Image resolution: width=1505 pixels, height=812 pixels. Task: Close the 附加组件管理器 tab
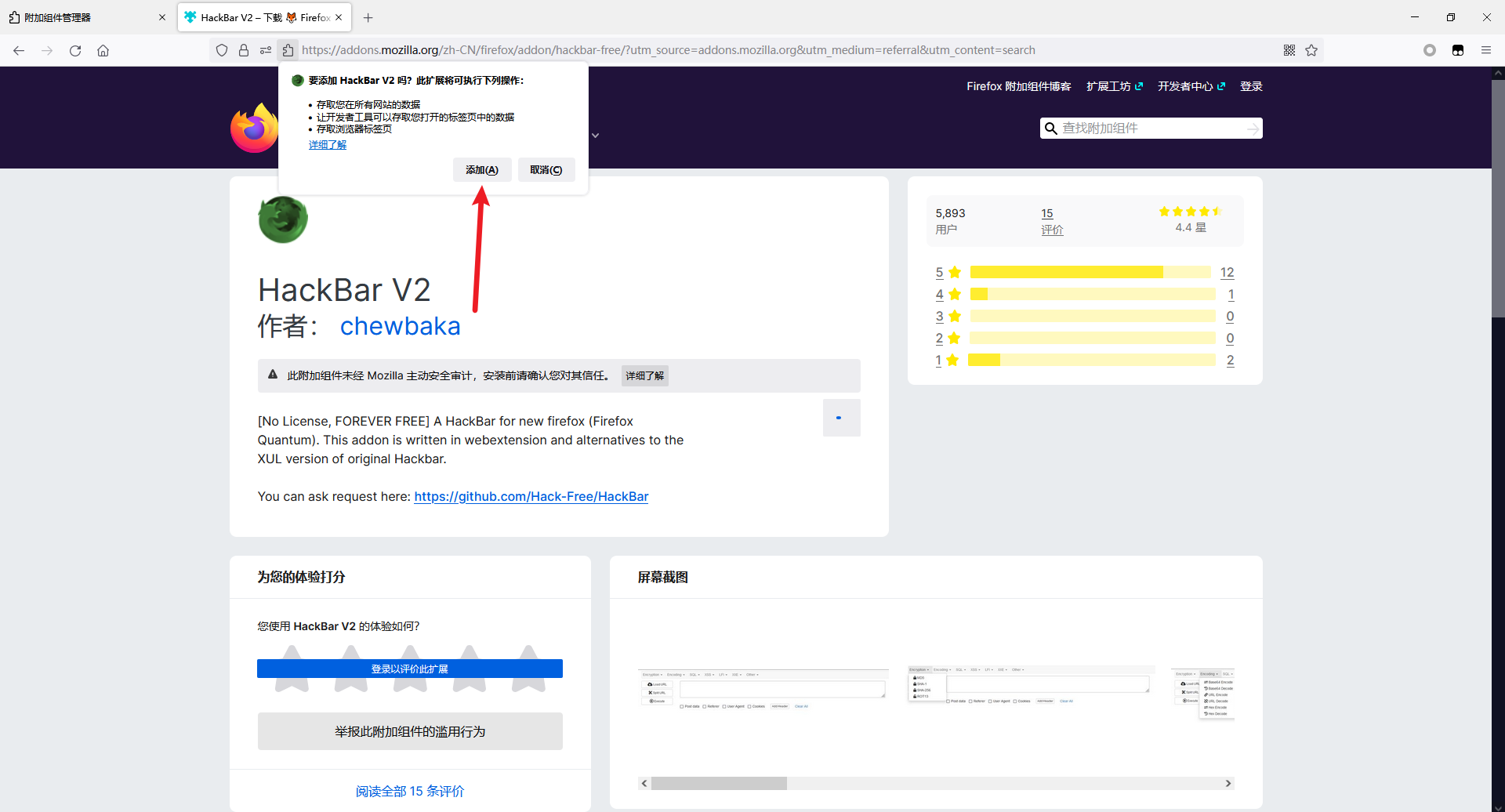pos(162,17)
